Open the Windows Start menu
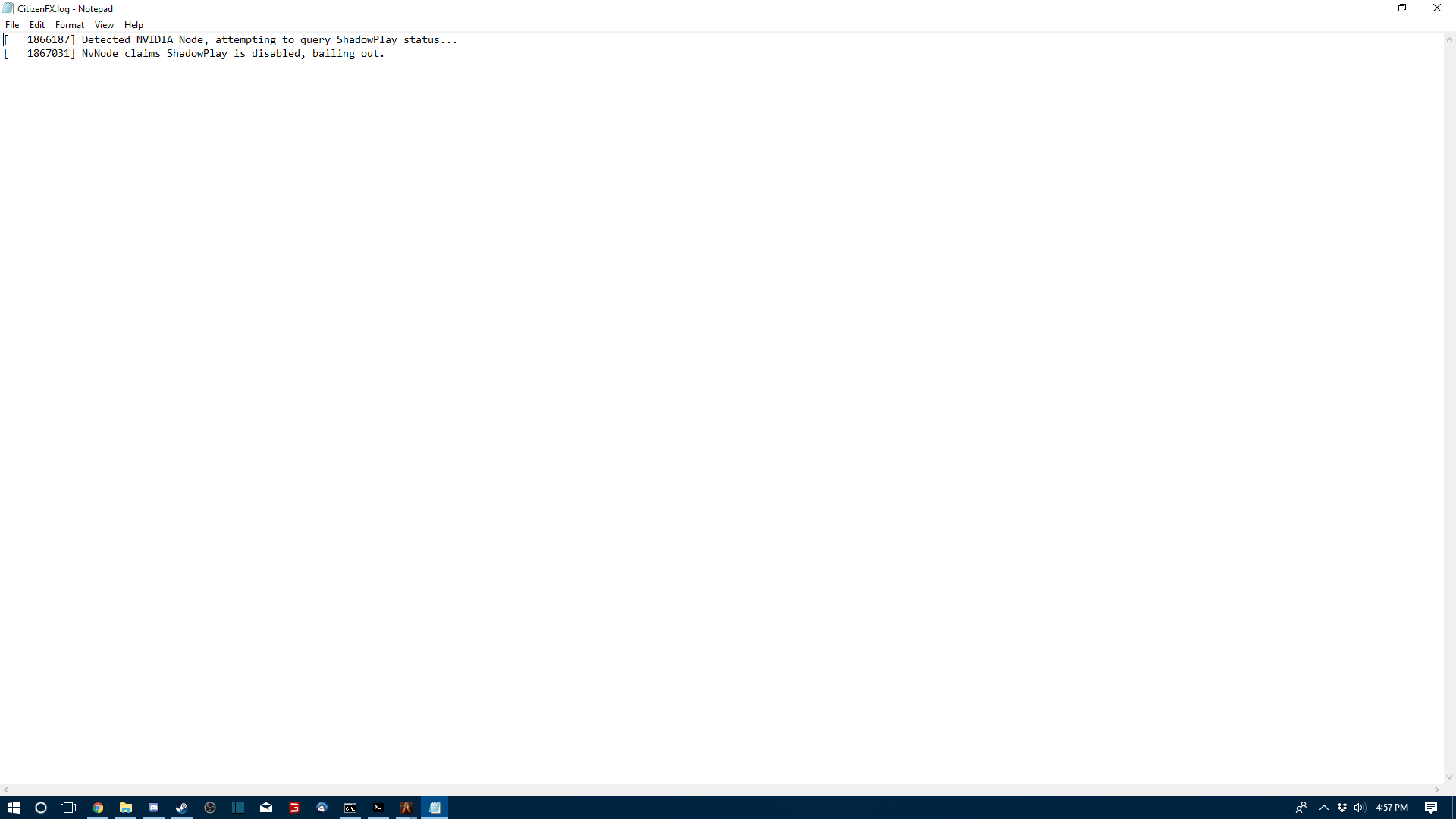 coord(14,808)
